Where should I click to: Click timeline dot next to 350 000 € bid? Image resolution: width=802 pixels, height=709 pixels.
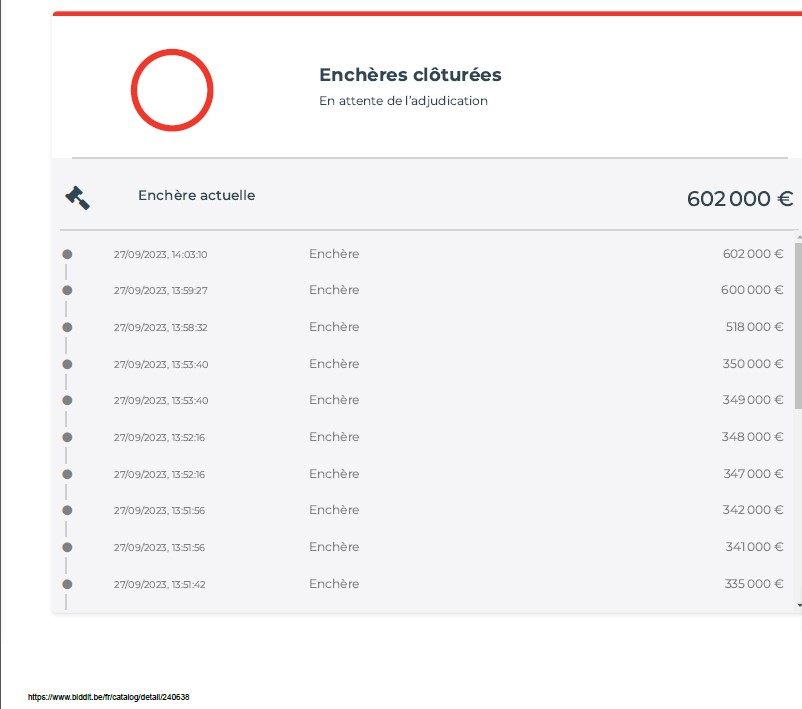tap(67, 364)
